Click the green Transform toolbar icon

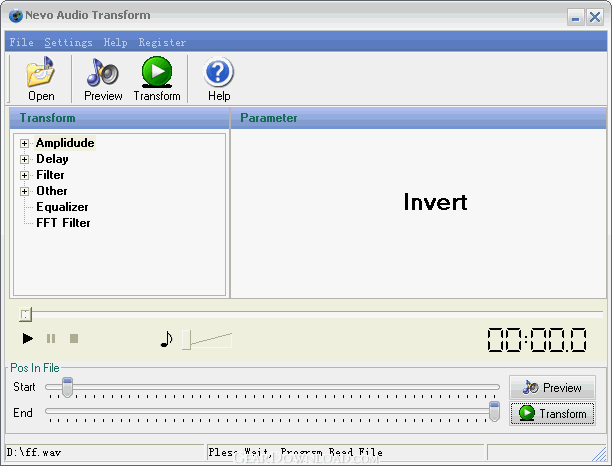pos(157,78)
